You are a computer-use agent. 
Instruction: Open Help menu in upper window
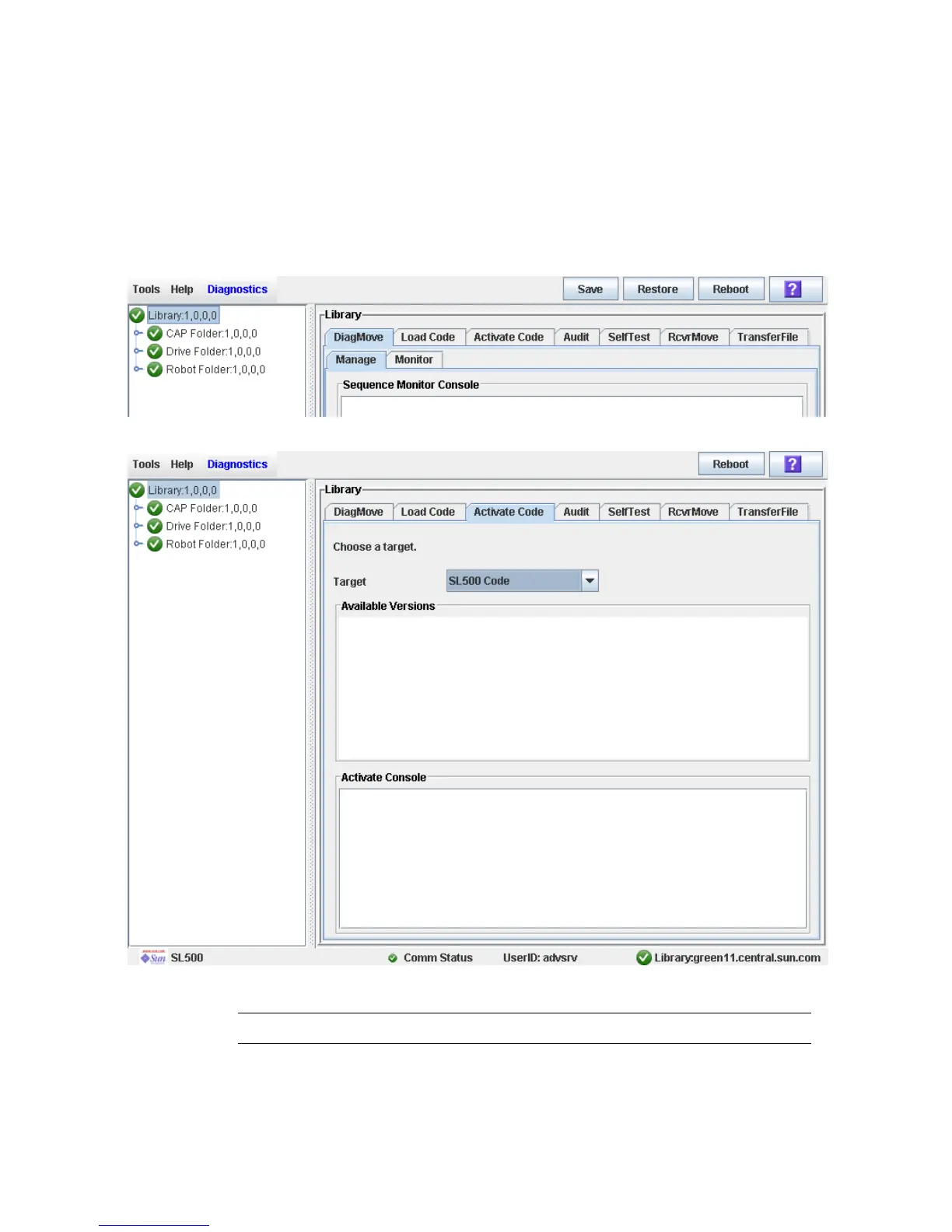(182, 289)
